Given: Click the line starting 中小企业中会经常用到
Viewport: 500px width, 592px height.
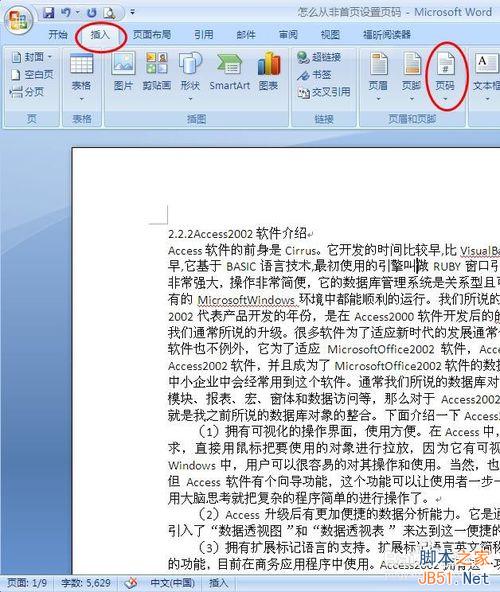Looking at the screenshot, I should coord(334,382).
